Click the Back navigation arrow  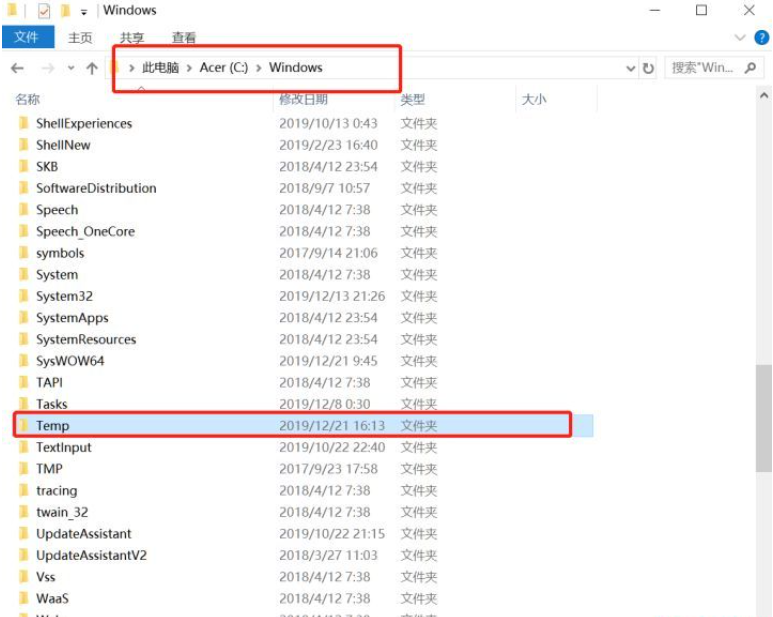(17, 68)
